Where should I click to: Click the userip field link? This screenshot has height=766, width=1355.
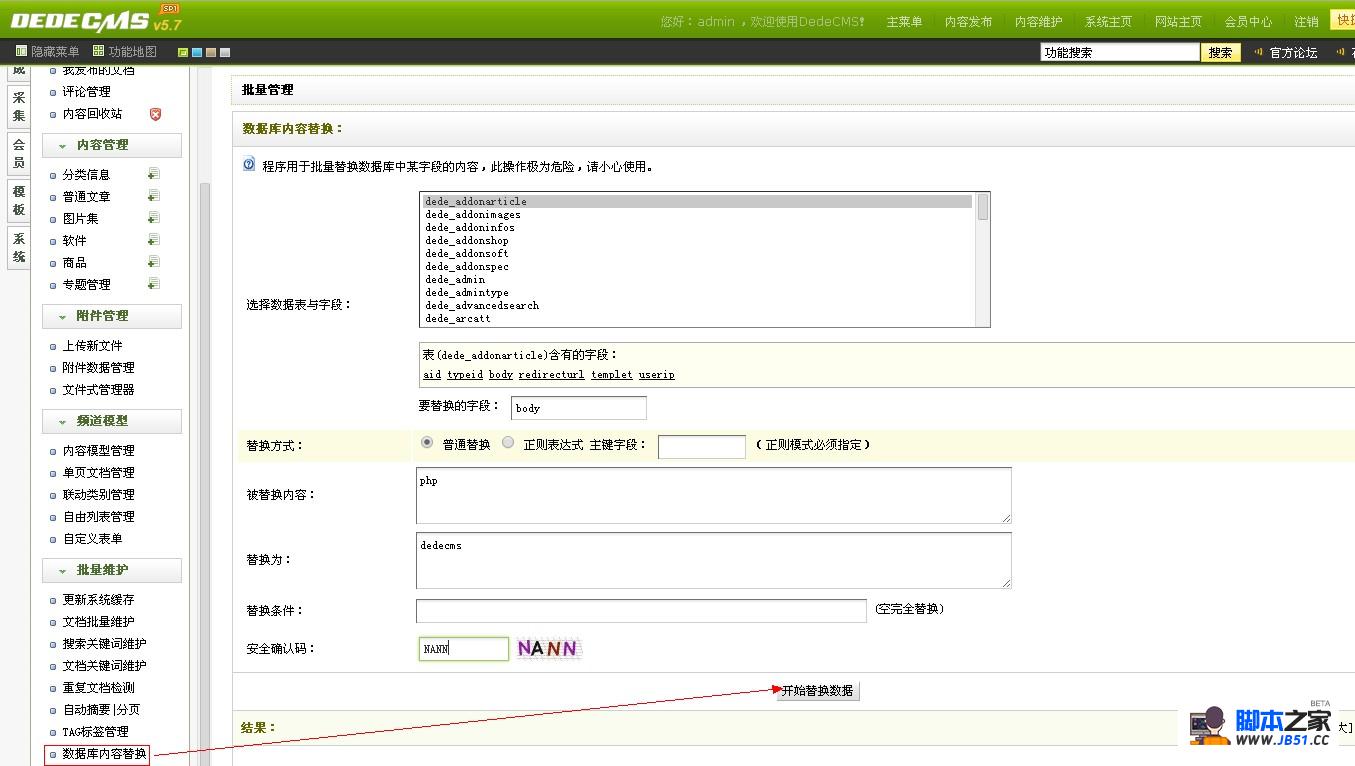click(657, 375)
